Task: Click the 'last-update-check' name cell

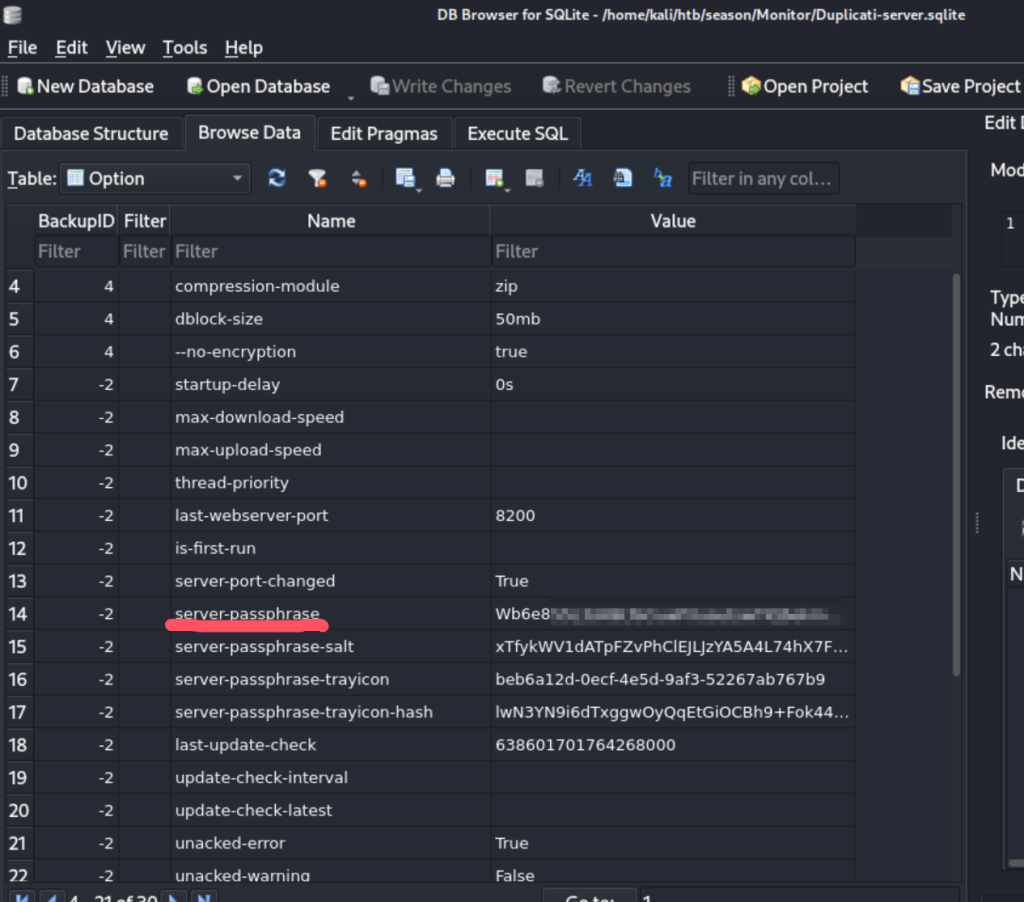Action: tap(330, 745)
